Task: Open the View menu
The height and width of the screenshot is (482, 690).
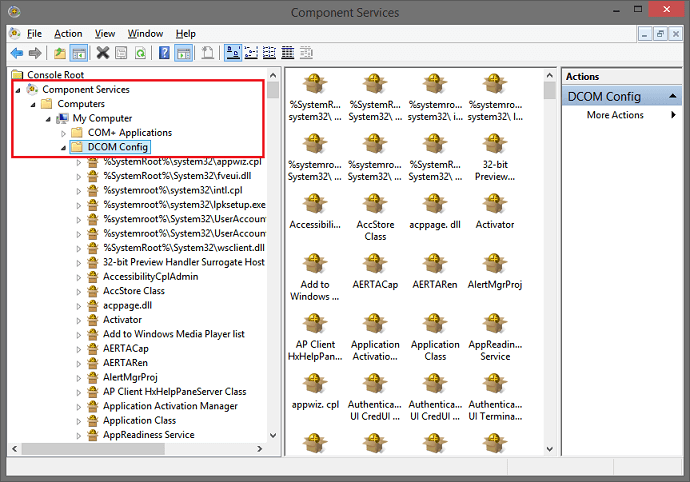Action: pos(105,33)
